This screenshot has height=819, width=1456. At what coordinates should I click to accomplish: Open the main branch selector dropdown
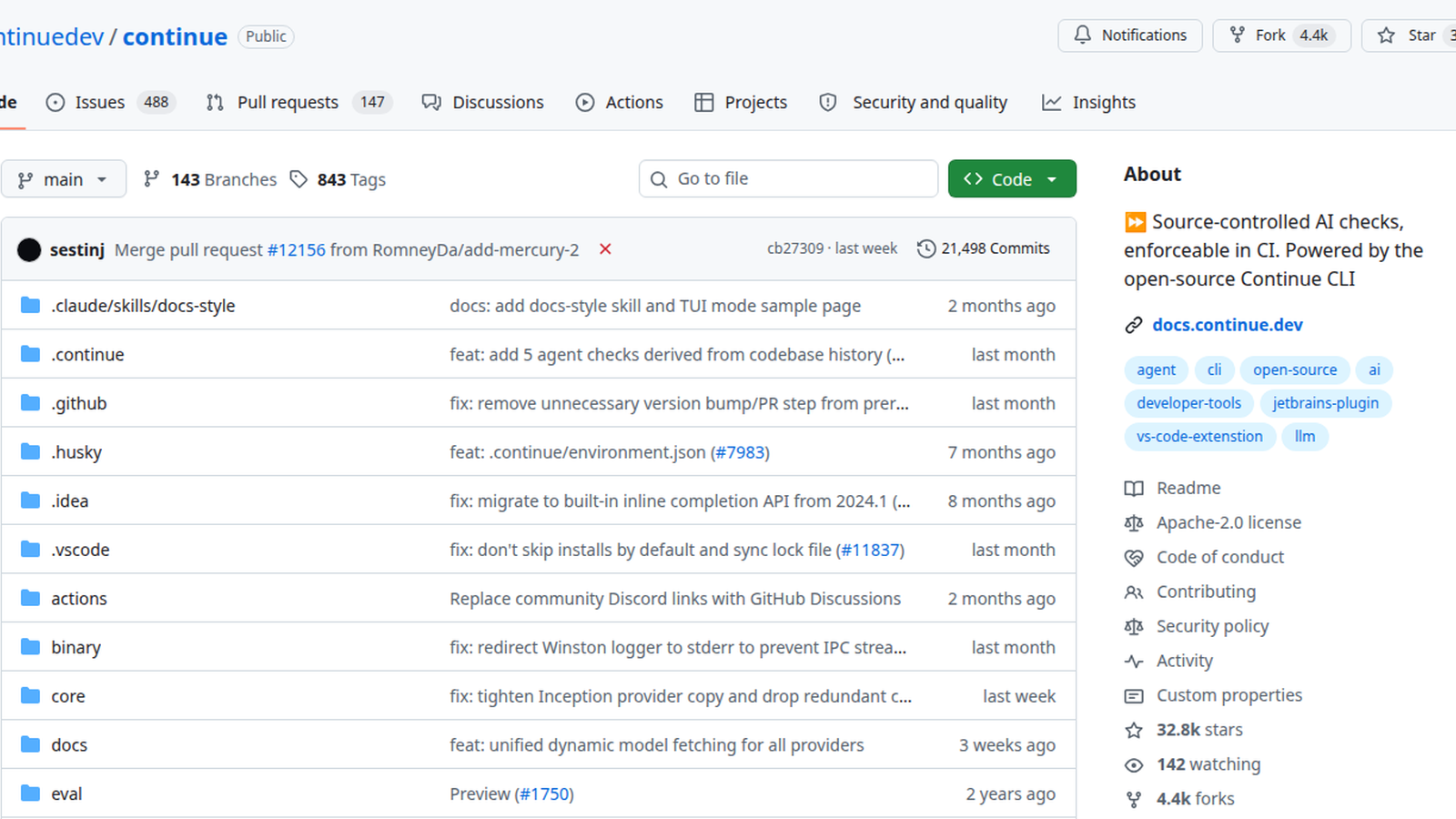[64, 179]
